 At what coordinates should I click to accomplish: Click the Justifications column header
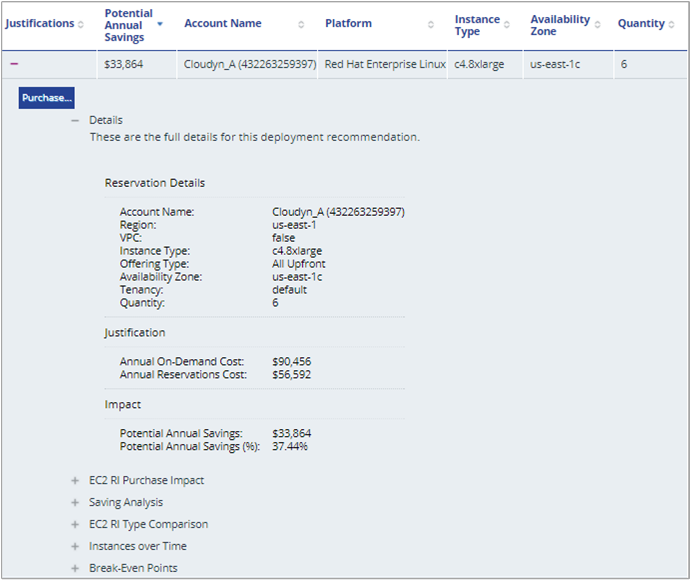(40, 23)
